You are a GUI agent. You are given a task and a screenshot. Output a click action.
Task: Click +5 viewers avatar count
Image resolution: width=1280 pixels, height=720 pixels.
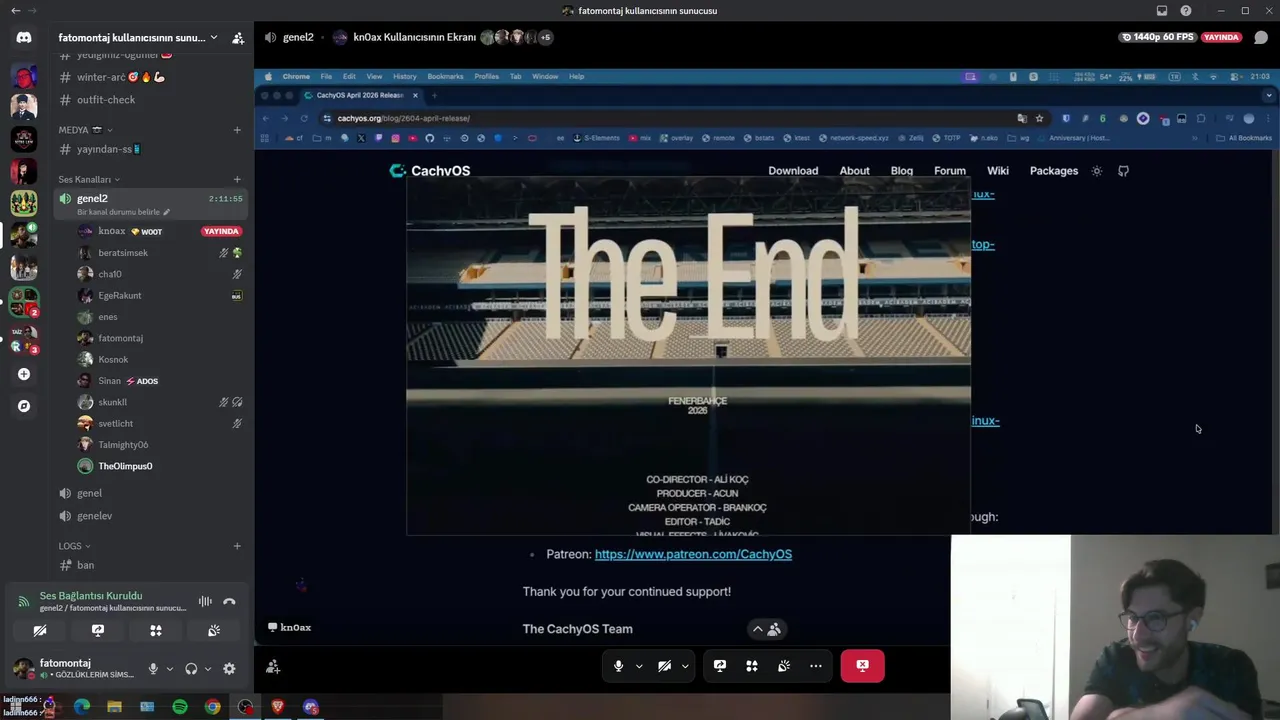545,38
